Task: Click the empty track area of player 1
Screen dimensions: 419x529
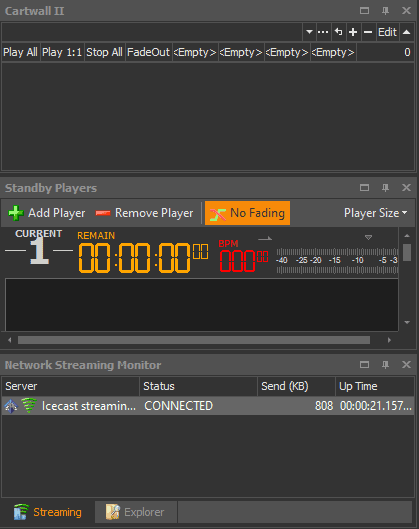Action: tap(202, 305)
